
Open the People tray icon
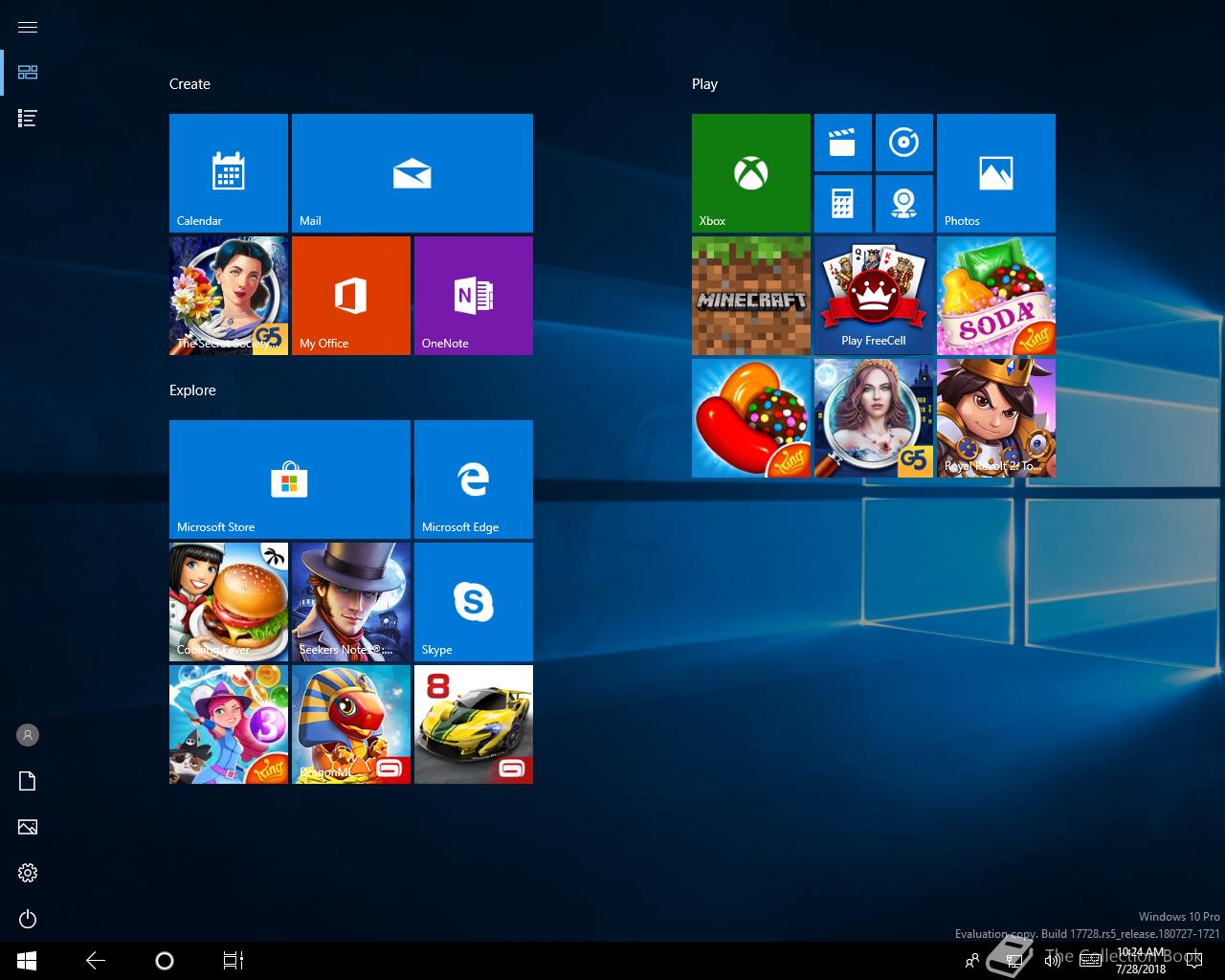[x=972, y=961]
